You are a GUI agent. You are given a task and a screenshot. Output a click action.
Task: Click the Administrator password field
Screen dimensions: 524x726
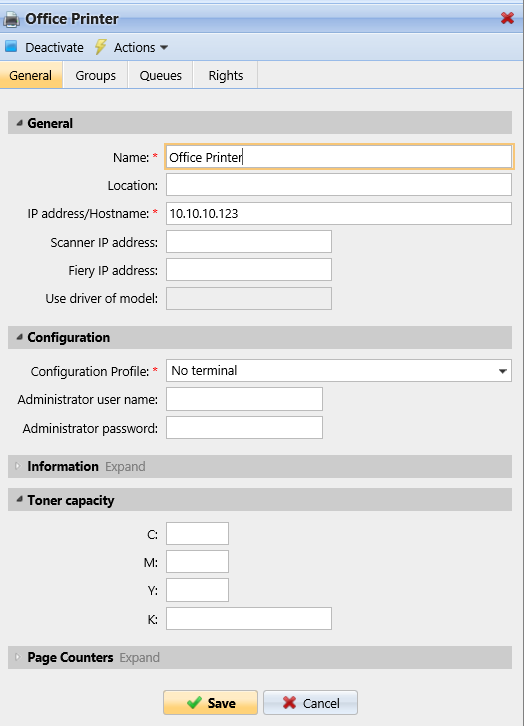pos(244,428)
